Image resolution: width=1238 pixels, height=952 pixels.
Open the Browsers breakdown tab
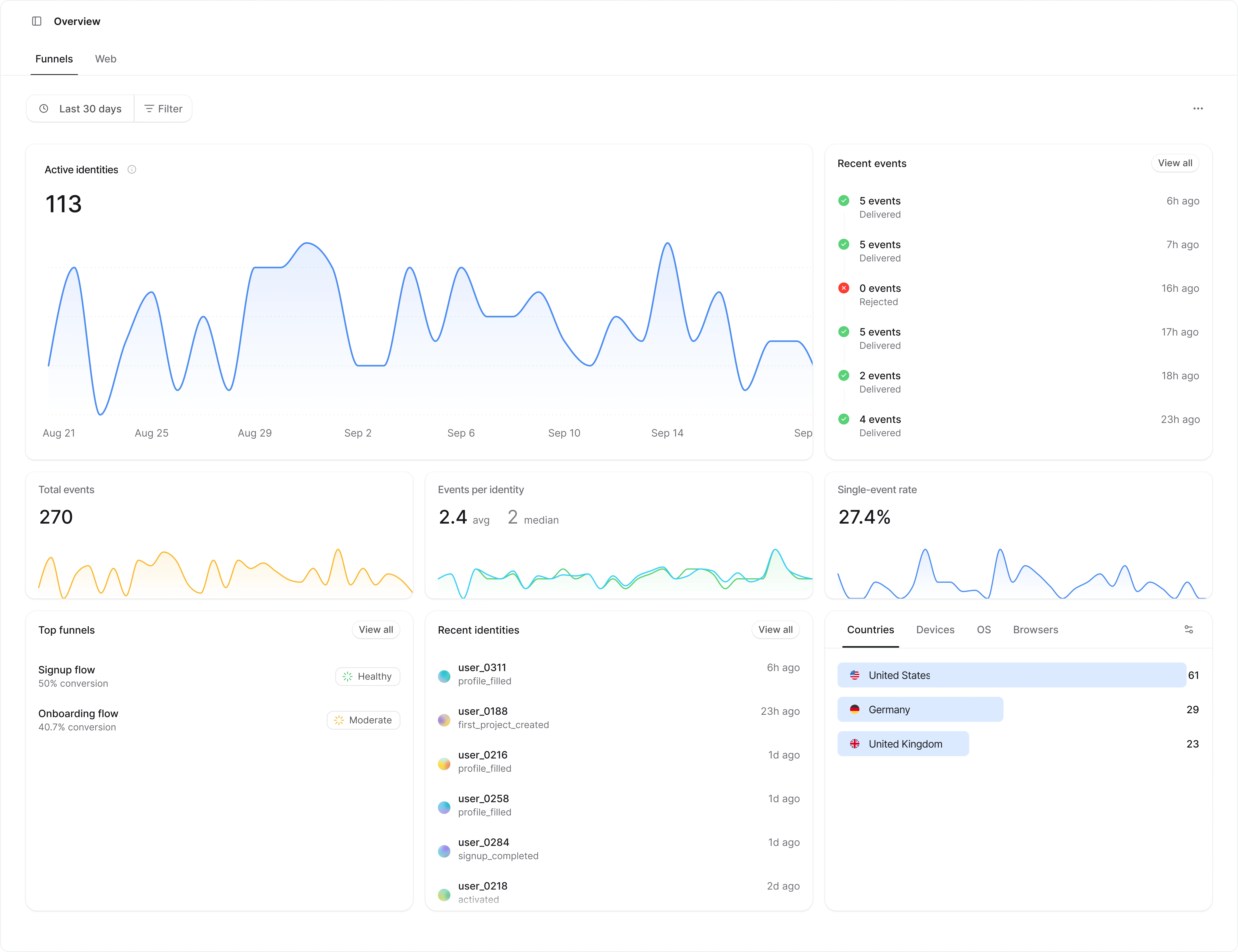click(x=1035, y=630)
